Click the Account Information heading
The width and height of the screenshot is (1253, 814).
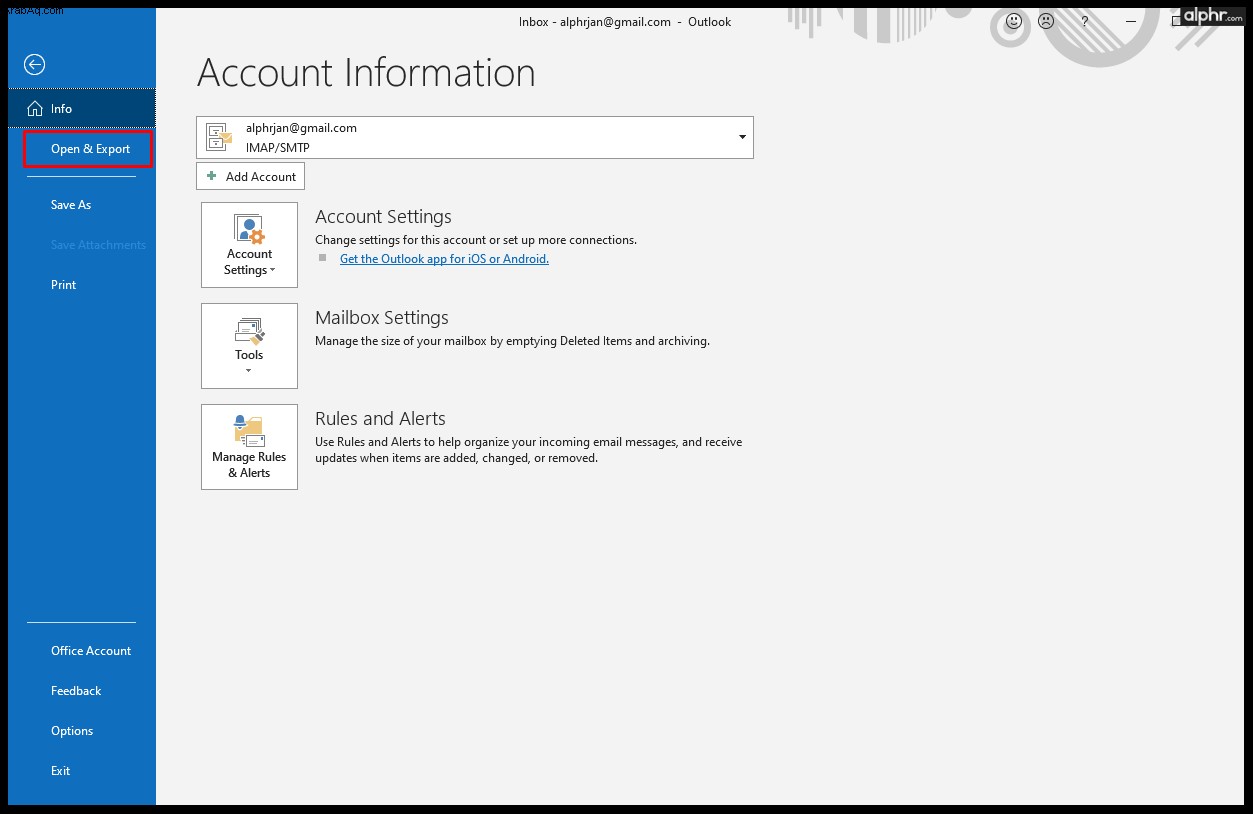pos(366,73)
